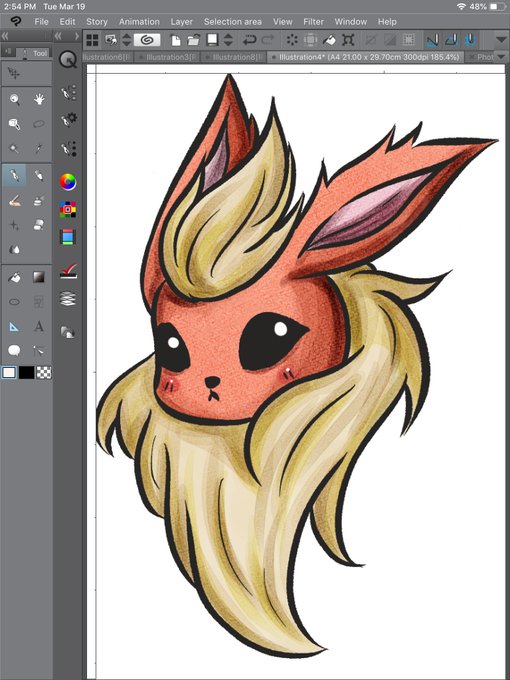The height and width of the screenshot is (680, 510).
Task: Click the Save icon
Action: (212, 40)
